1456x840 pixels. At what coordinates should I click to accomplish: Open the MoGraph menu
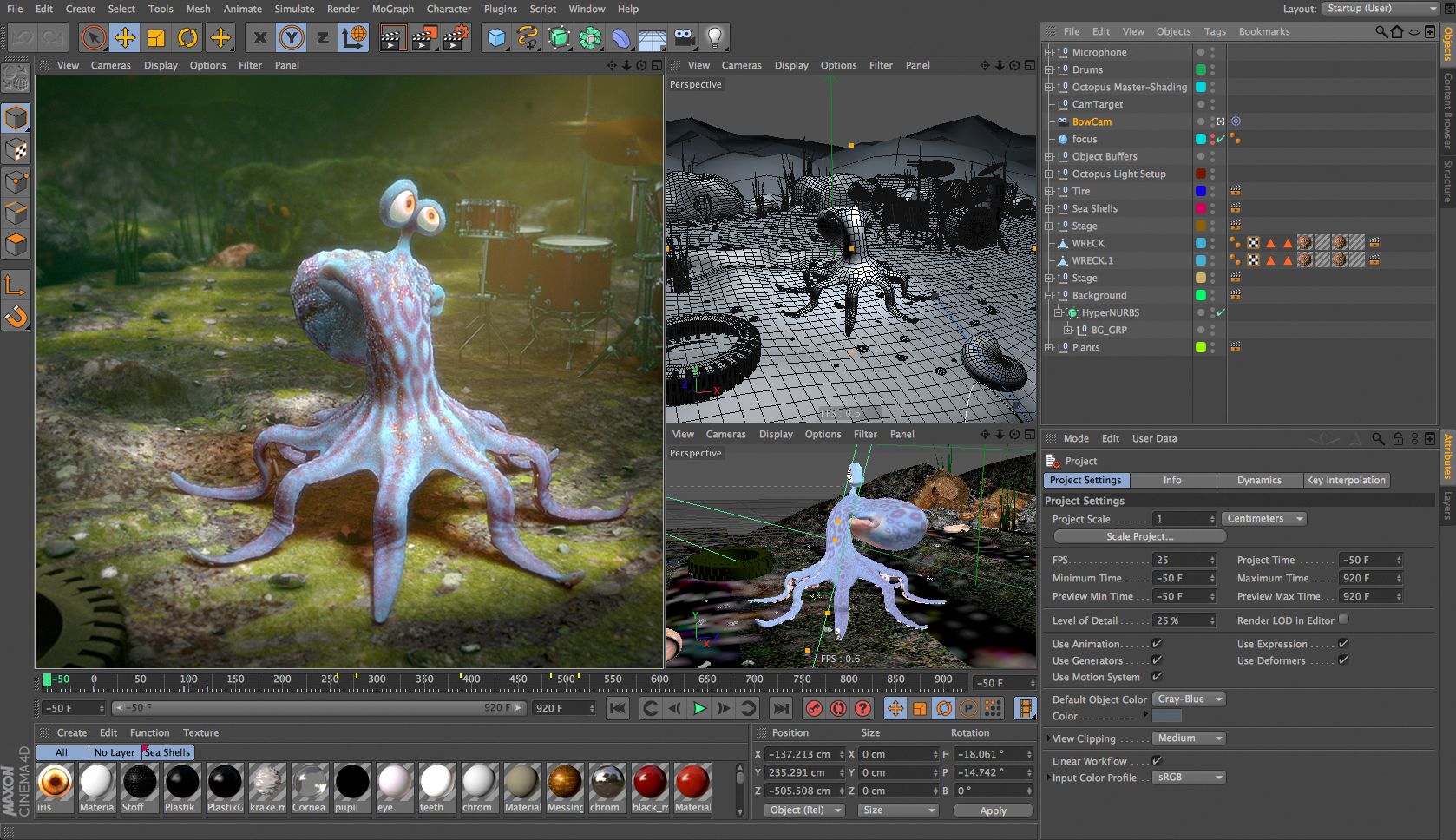click(x=392, y=9)
